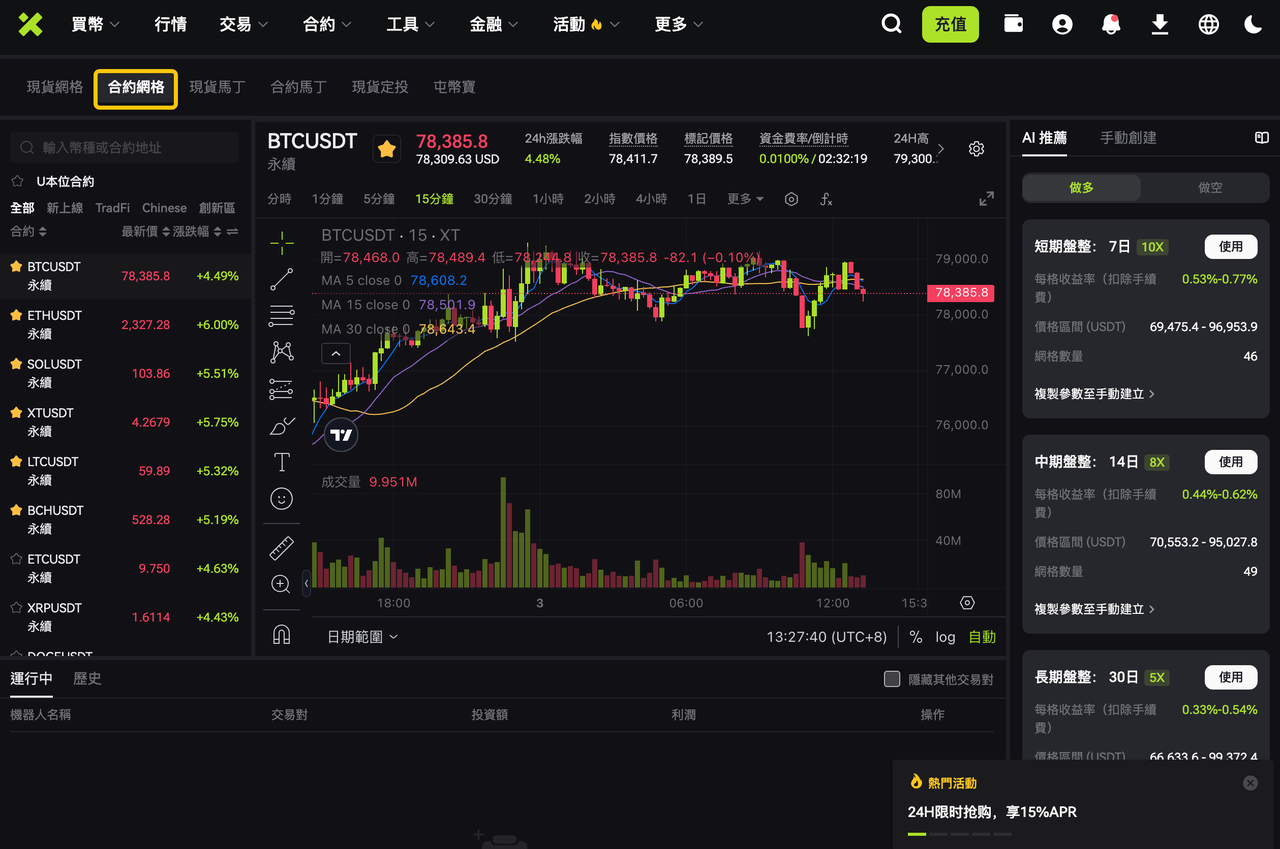Copy 中期盤整 params via 複製參數至手動建立
This screenshot has height=849, width=1280.
1095,609
